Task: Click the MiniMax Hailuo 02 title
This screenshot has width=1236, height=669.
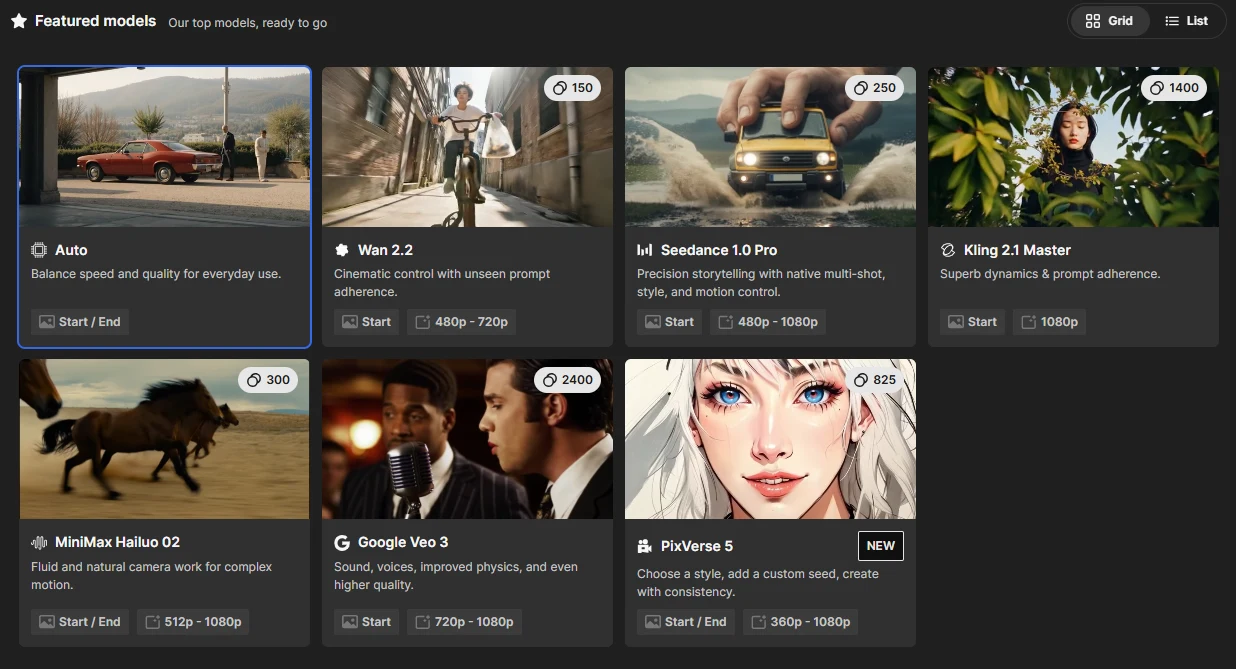Action: 117,542
